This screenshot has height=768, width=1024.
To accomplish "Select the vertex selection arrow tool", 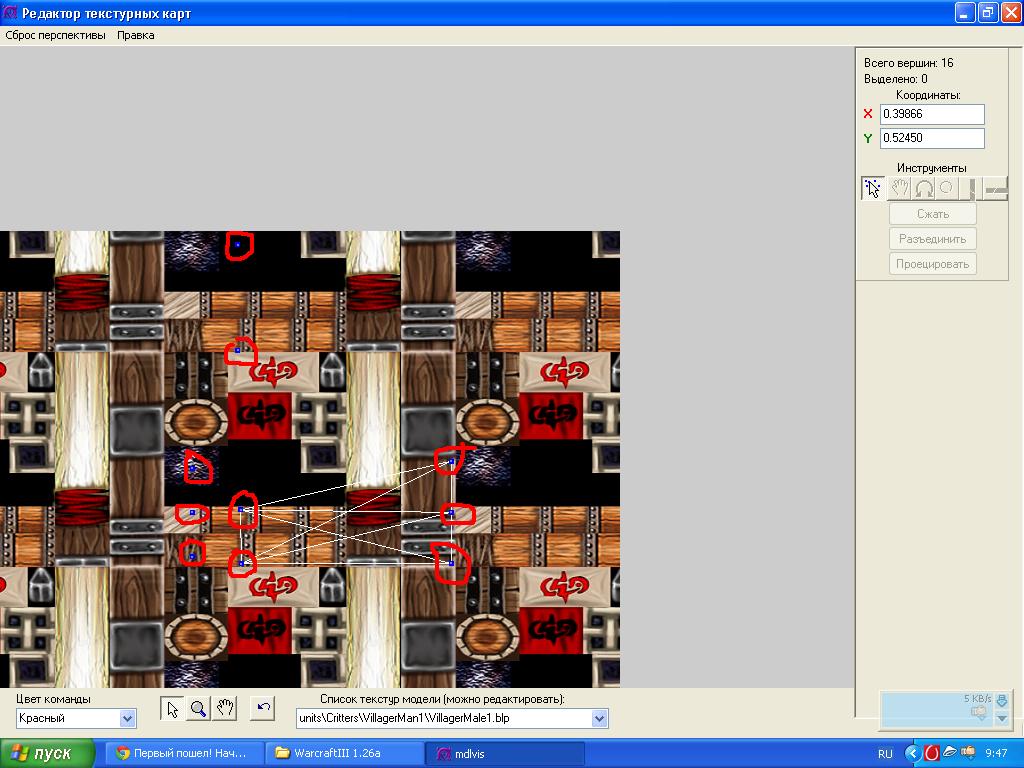I will (872, 189).
